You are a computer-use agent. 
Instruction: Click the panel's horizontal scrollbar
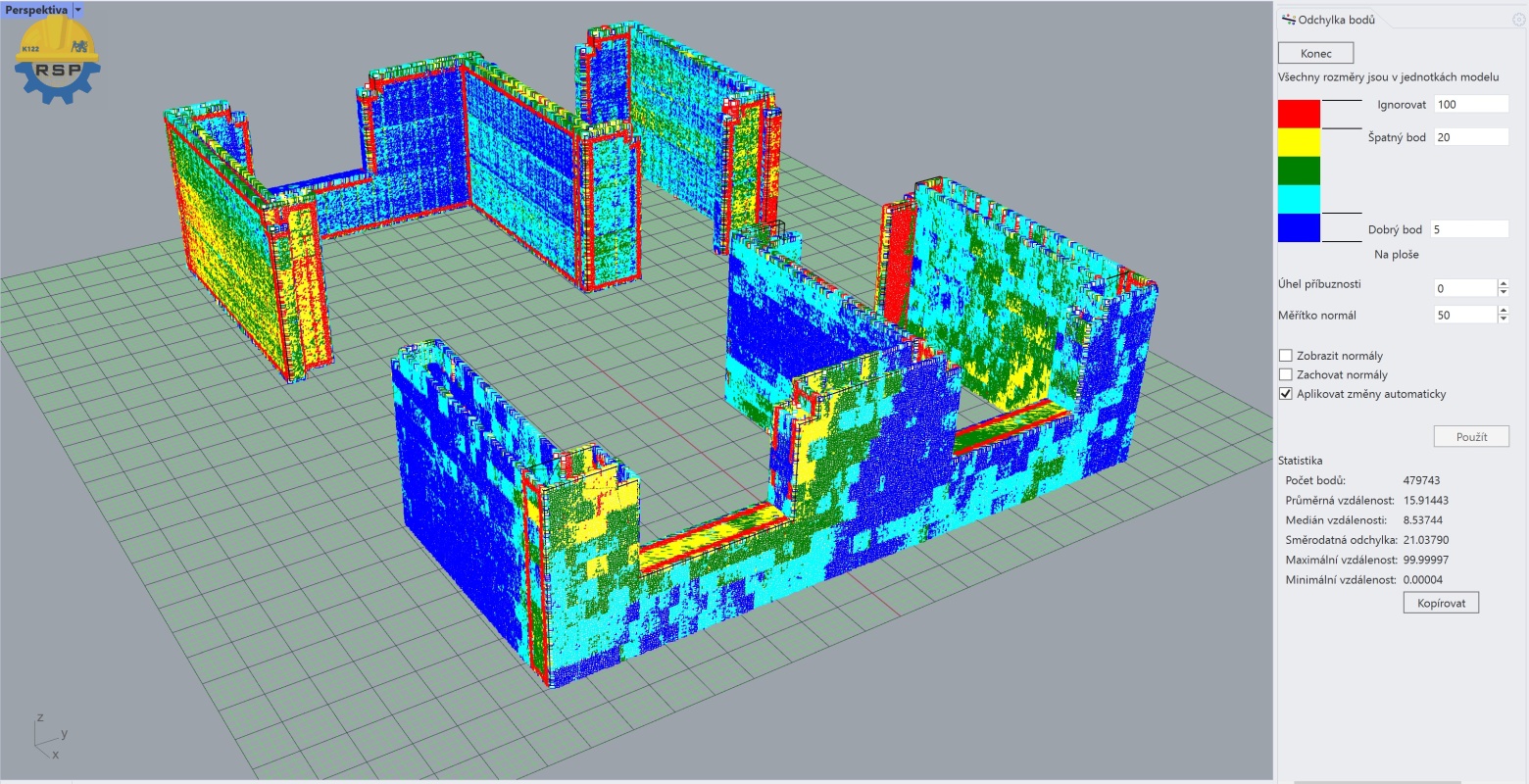(1377, 781)
